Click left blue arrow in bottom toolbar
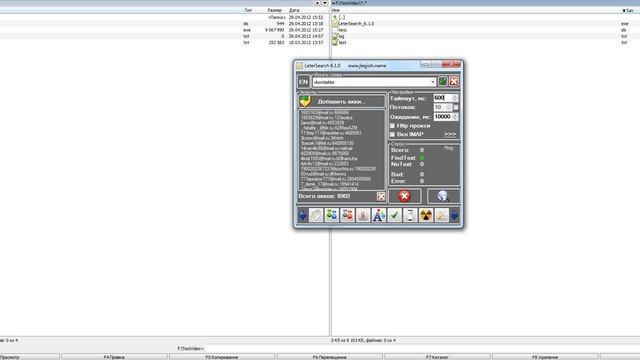The image size is (640, 360). (302, 215)
